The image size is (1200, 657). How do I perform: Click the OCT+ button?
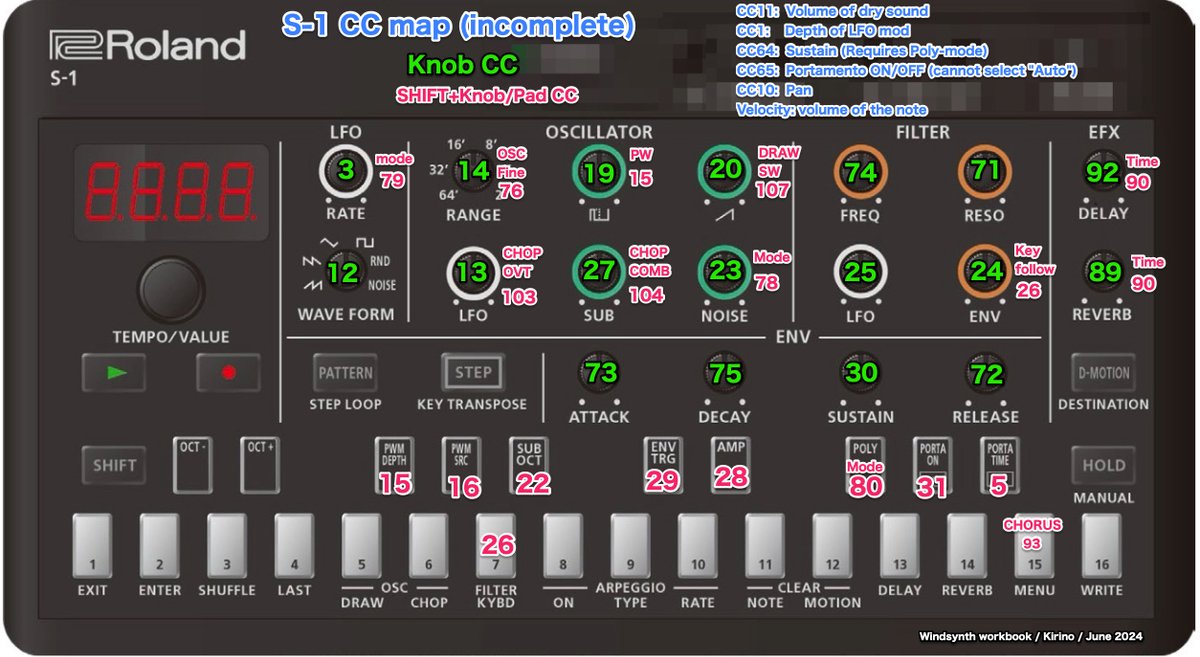pos(260,464)
